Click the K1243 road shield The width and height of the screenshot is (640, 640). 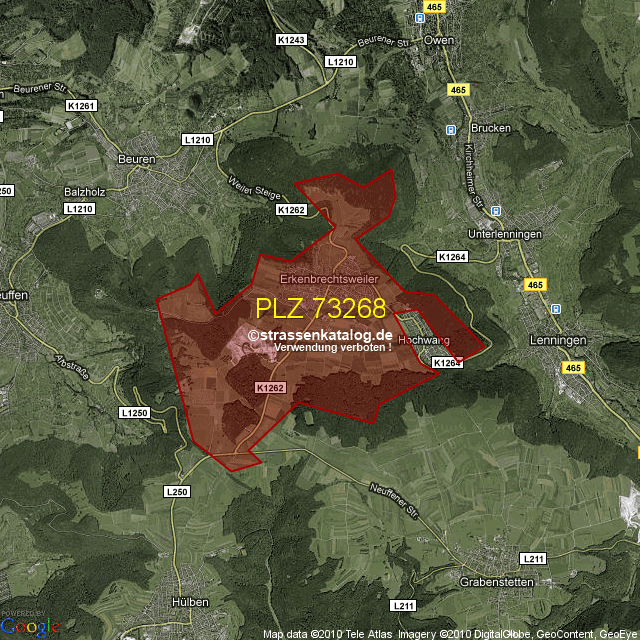(x=290, y=38)
